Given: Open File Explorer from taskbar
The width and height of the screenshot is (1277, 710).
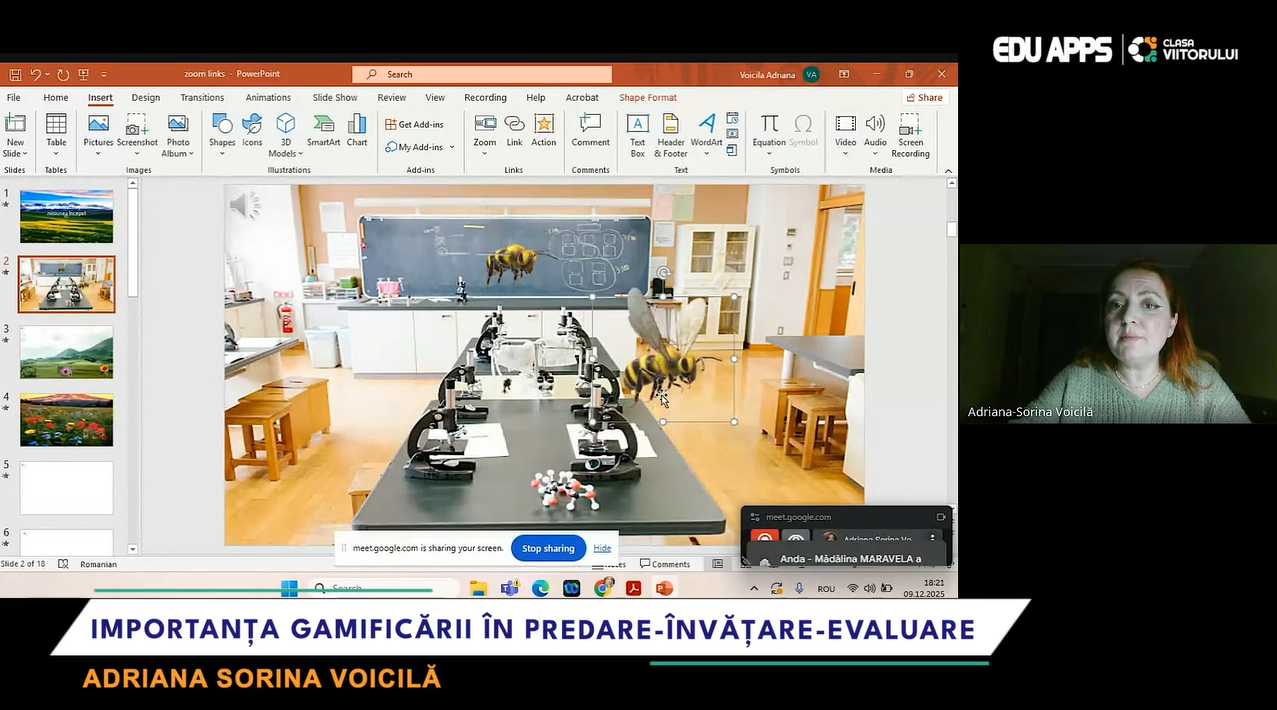Looking at the screenshot, I should pyautogui.click(x=478, y=588).
